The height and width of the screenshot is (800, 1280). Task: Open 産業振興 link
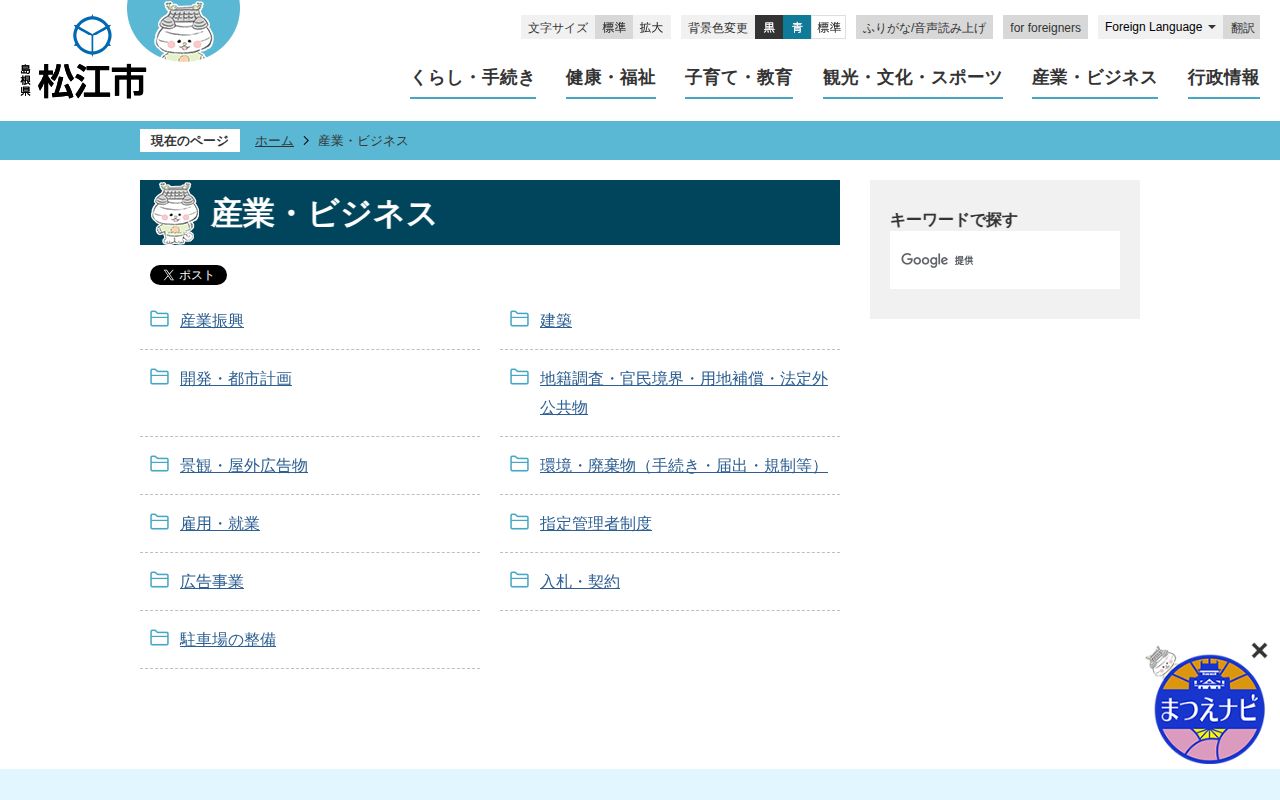point(212,321)
